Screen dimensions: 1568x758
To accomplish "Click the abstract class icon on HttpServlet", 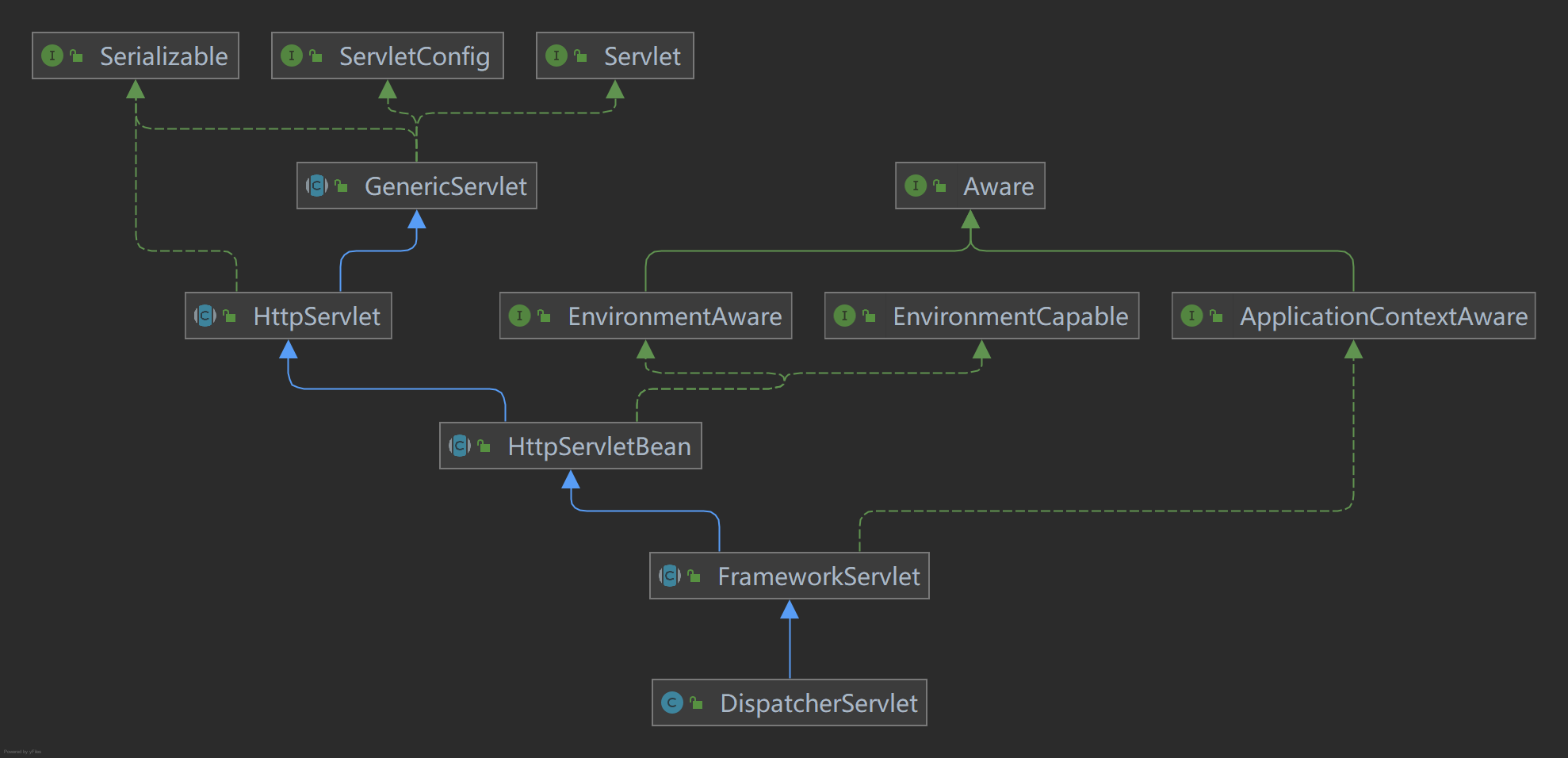I will 205,316.
